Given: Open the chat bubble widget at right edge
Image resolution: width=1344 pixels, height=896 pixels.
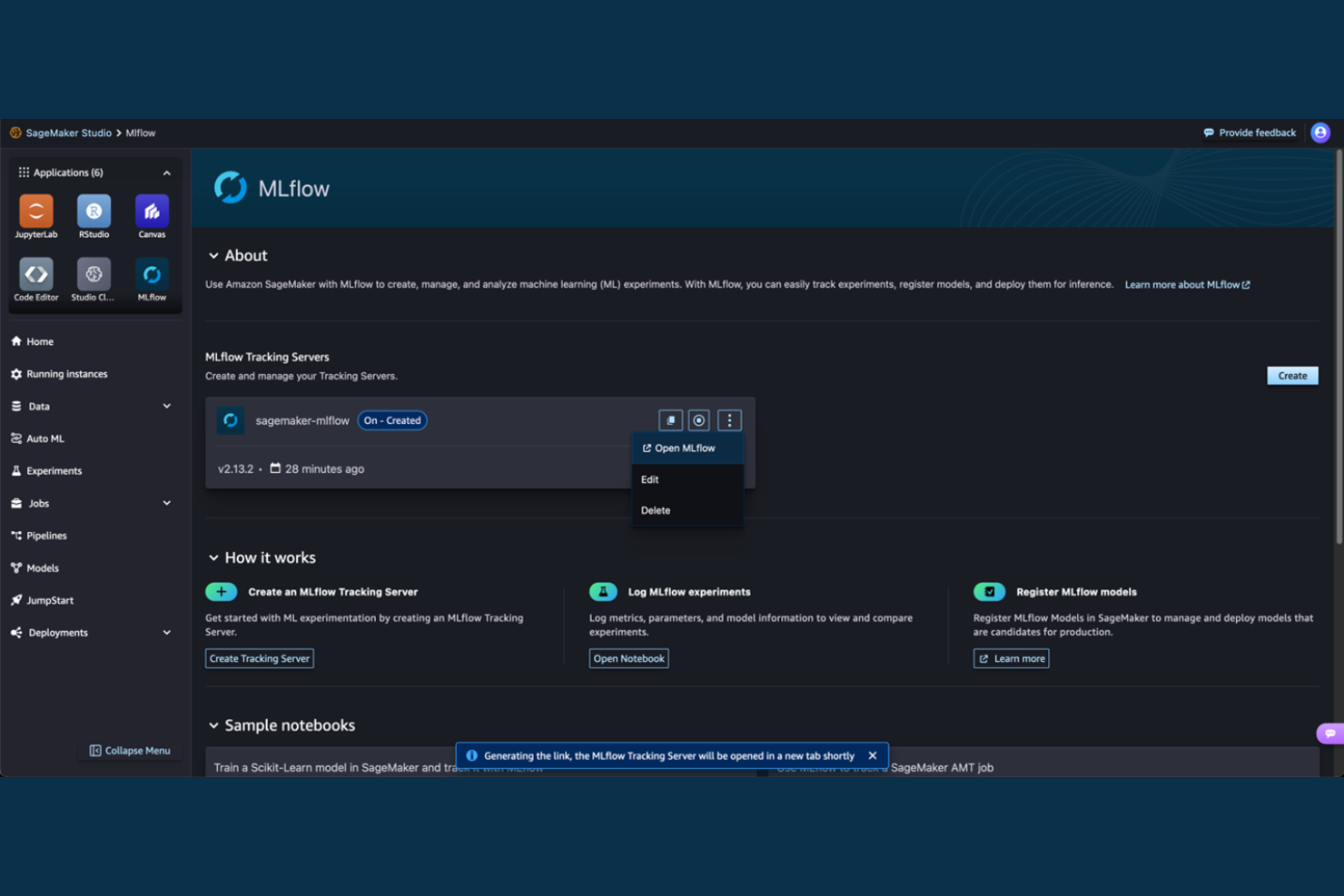Looking at the screenshot, I should 1330,733.
